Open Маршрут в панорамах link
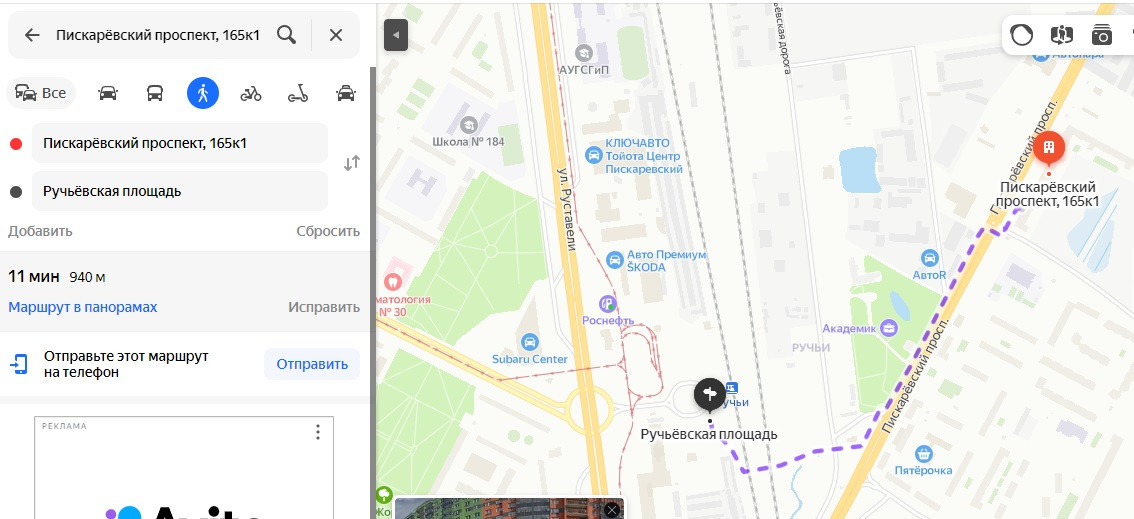The height and width of the screenshot is (519, 1134). pyautogui.click(x=82, y=307)
